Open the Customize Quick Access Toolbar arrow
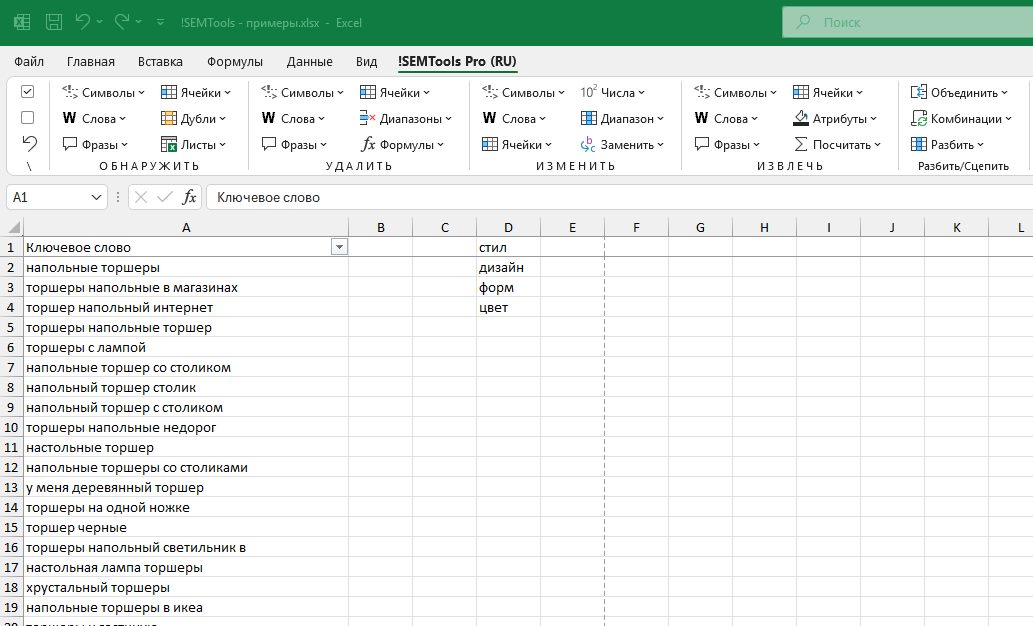1033x626 pixels. pyautogui.click(x=162, y=21)
